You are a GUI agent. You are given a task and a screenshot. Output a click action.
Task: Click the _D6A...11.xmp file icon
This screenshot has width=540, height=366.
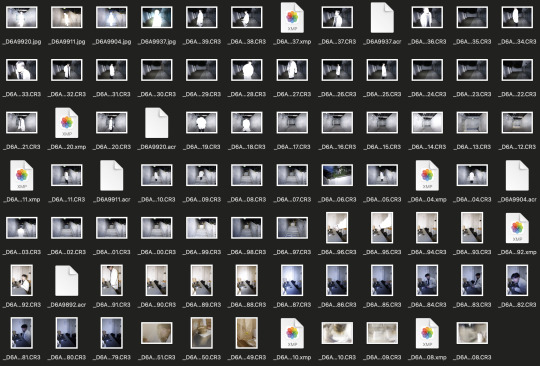(22, 175)
